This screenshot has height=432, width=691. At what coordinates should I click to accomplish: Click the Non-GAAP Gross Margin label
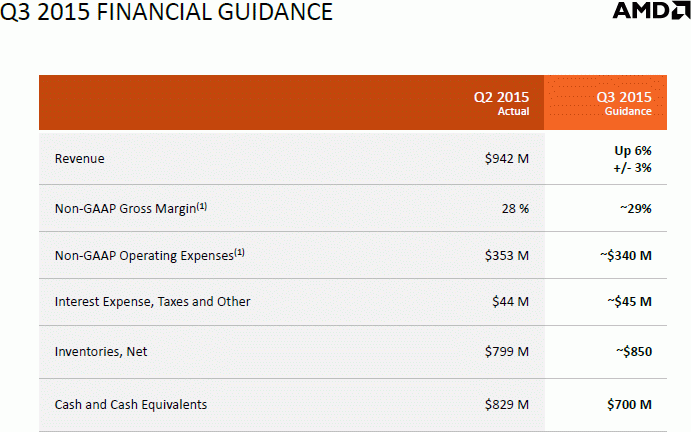coord(131,208)
